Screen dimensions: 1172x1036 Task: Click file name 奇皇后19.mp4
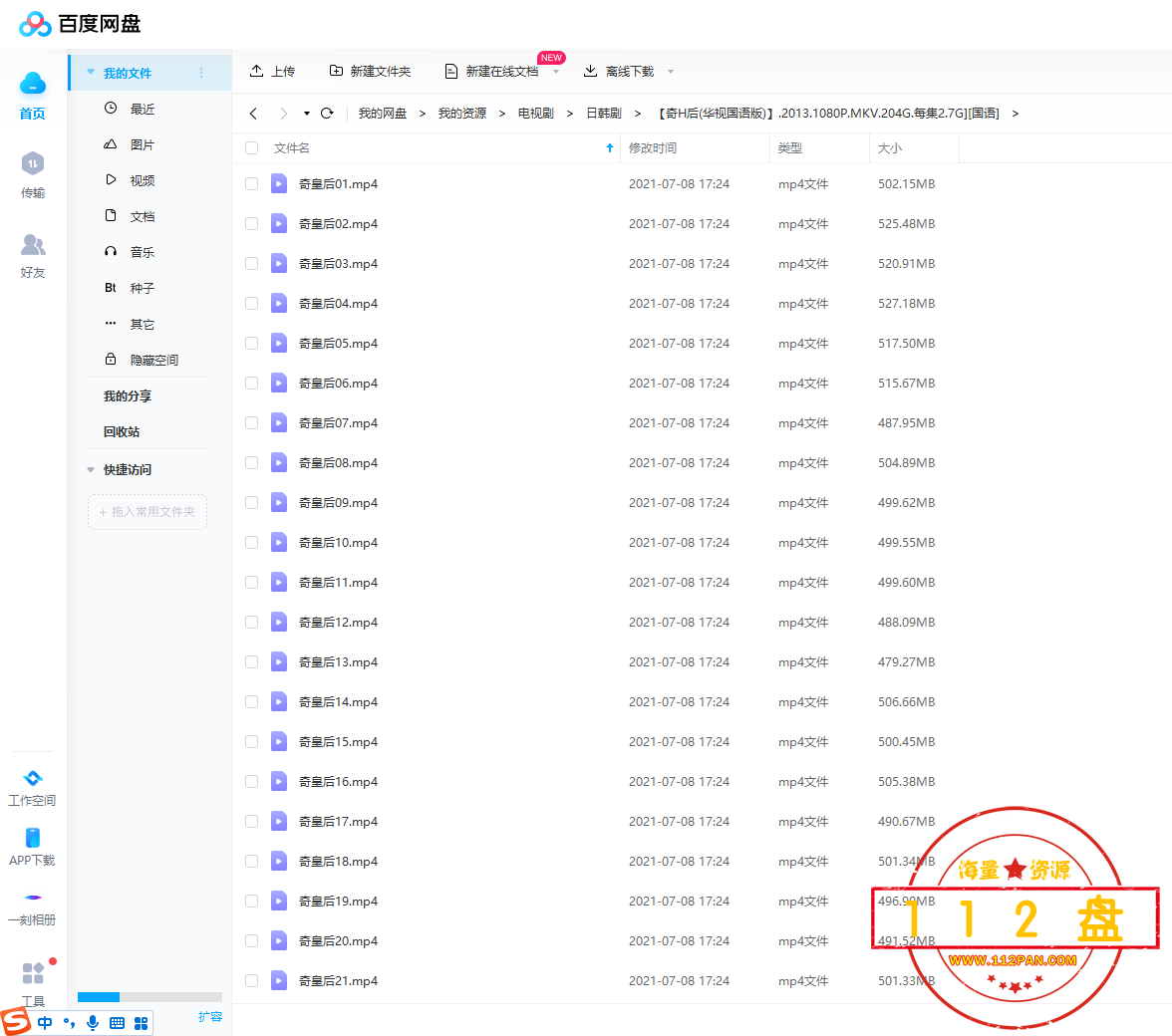[338, 901]
